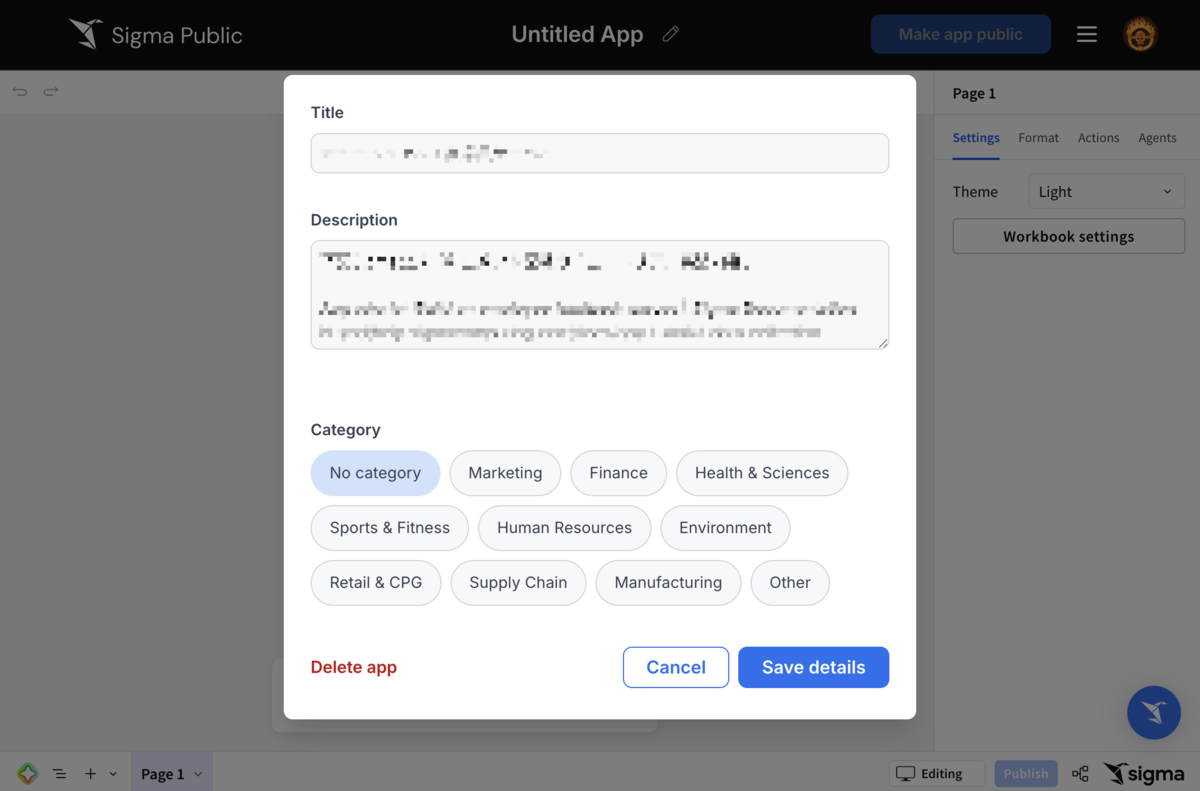Click the colorful diamond icon in bottom bar
Screen dimensions: 1200x791
[x=27, y=773]
